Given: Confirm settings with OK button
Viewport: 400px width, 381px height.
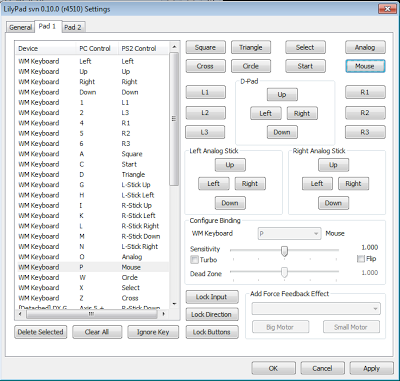Looking at the screenshot, I should click(273, 368).
